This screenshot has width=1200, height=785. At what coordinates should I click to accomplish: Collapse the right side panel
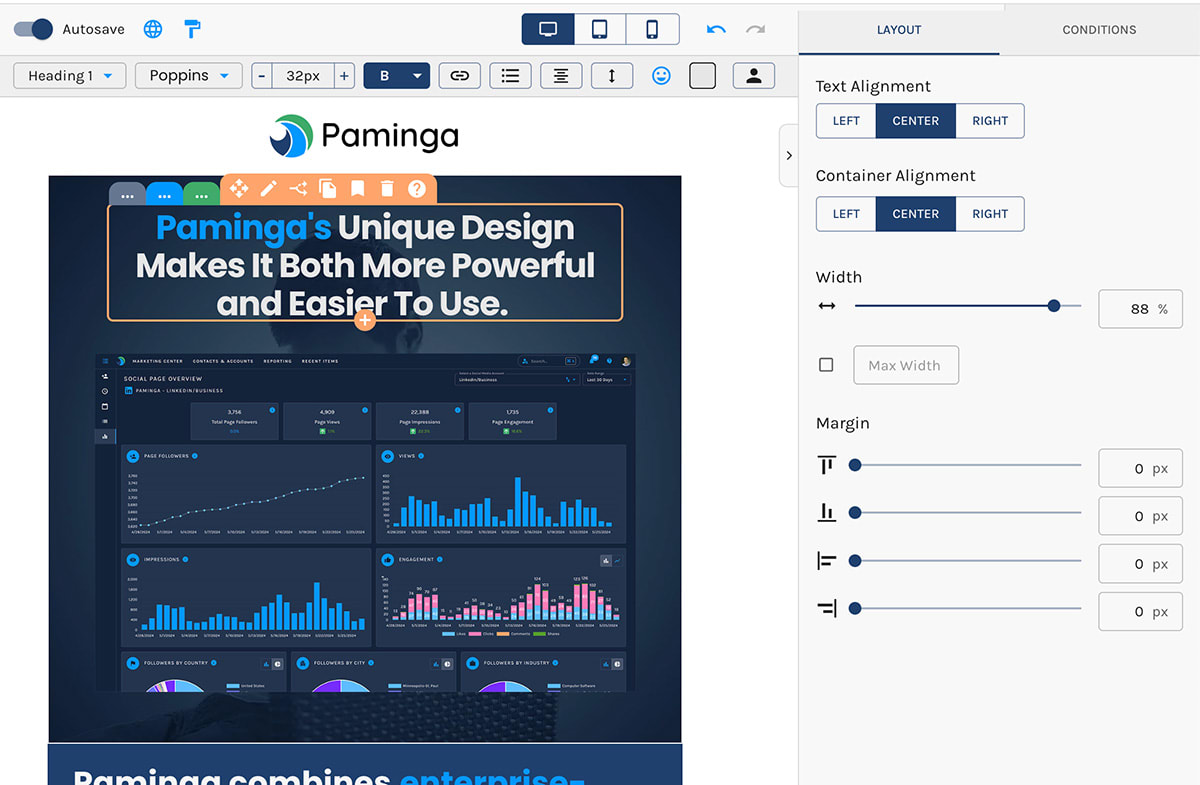(x=789, y=155)
